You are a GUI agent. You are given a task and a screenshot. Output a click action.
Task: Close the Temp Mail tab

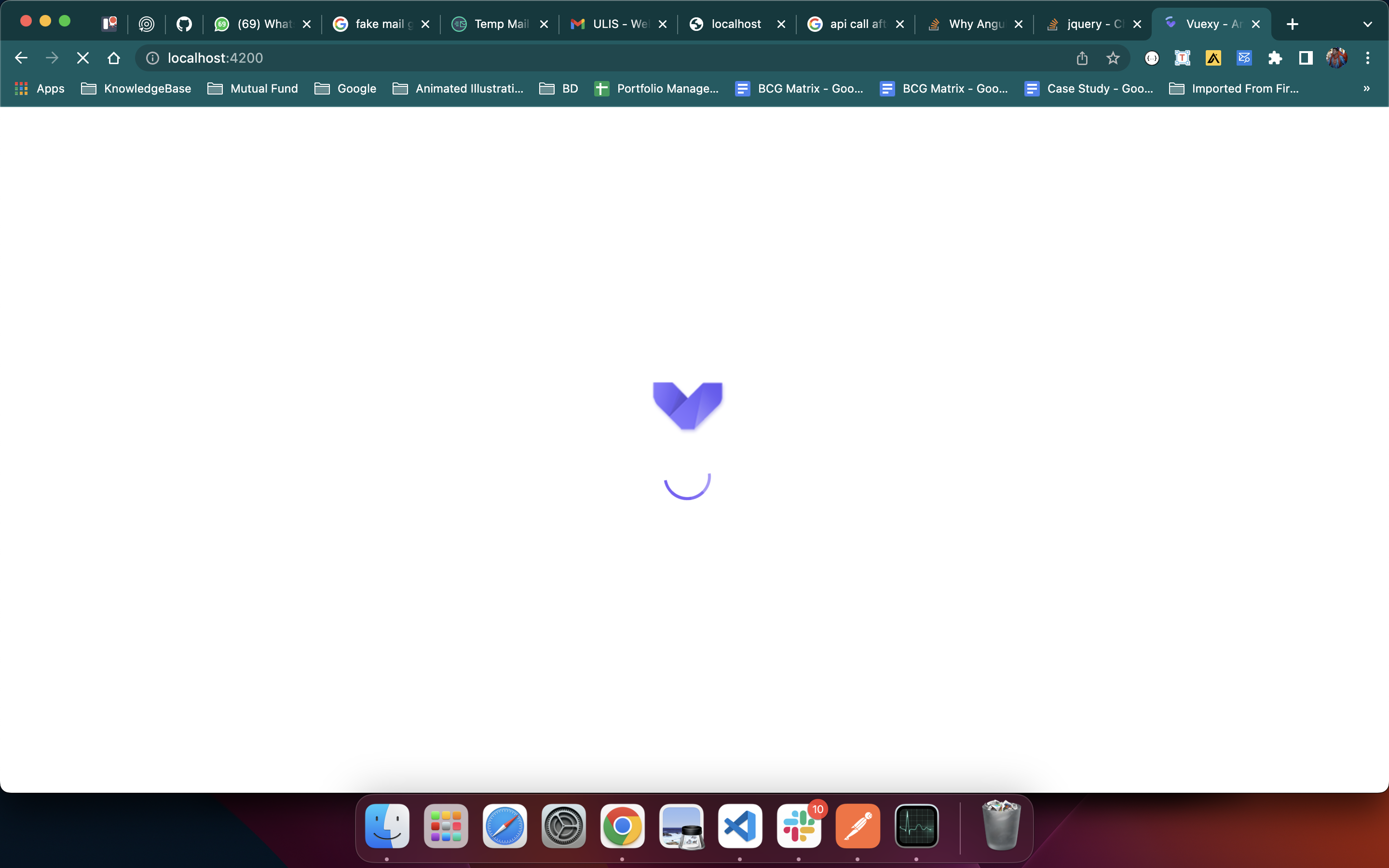(x=544, y=24)
